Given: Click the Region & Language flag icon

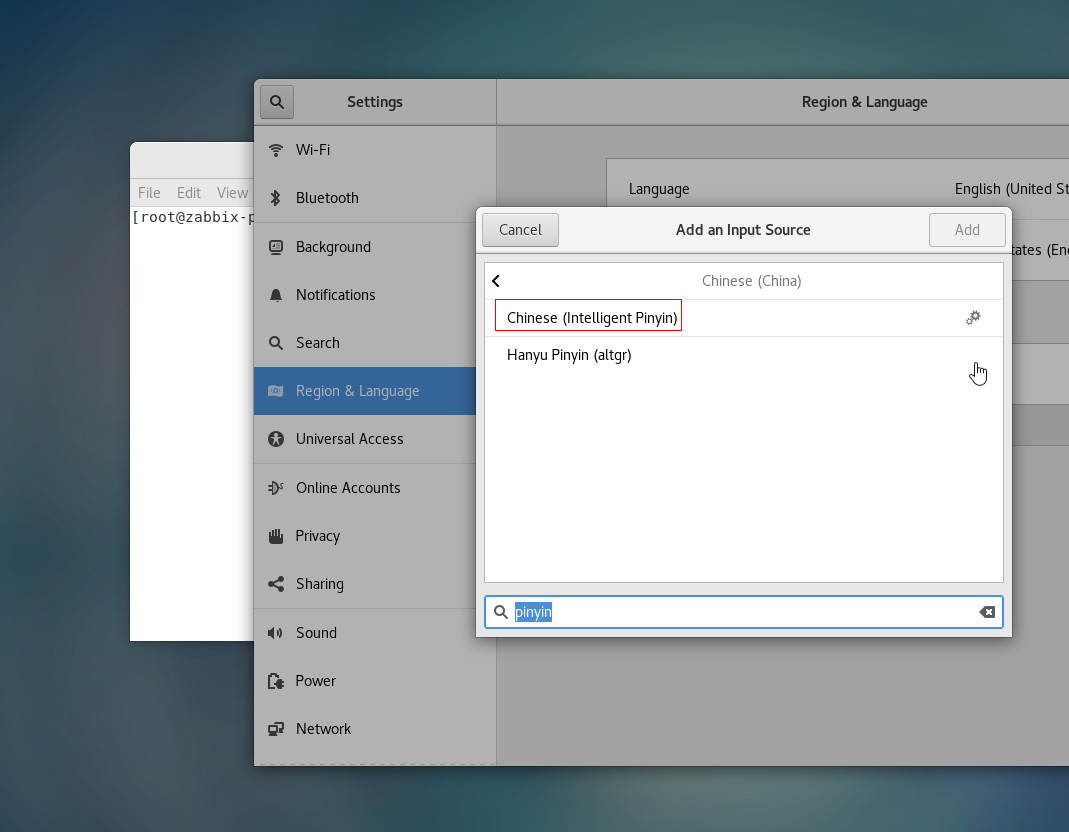Looking at the screenshot, I should [275, 391].
